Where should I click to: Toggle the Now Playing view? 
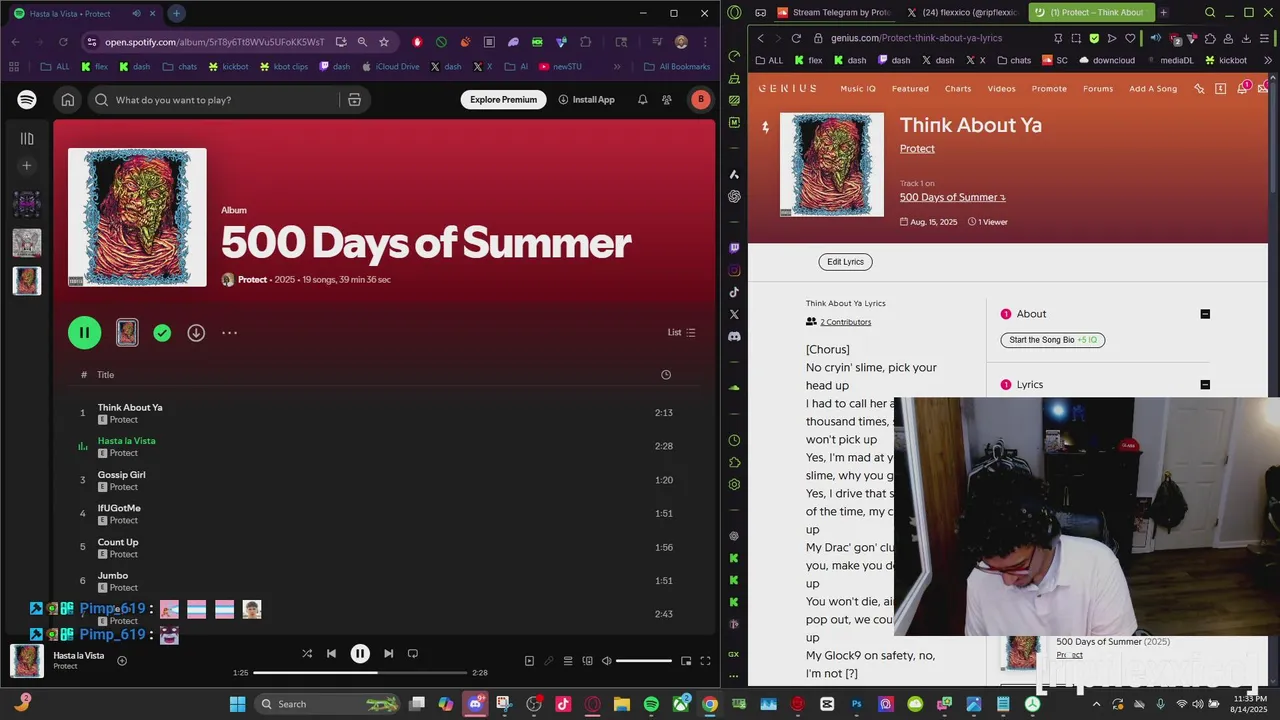529,661
